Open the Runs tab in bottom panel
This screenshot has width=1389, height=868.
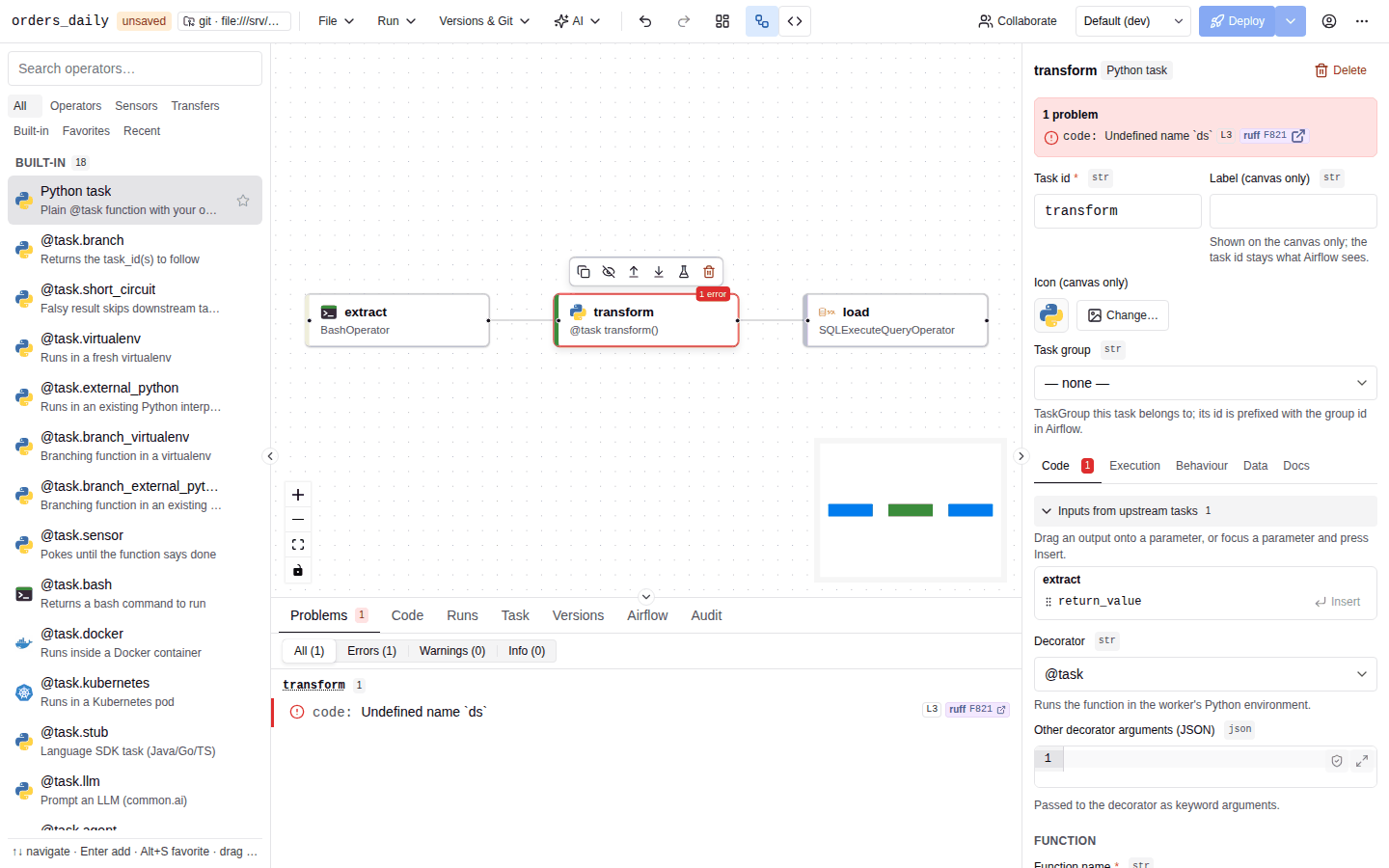pos(462,615)
